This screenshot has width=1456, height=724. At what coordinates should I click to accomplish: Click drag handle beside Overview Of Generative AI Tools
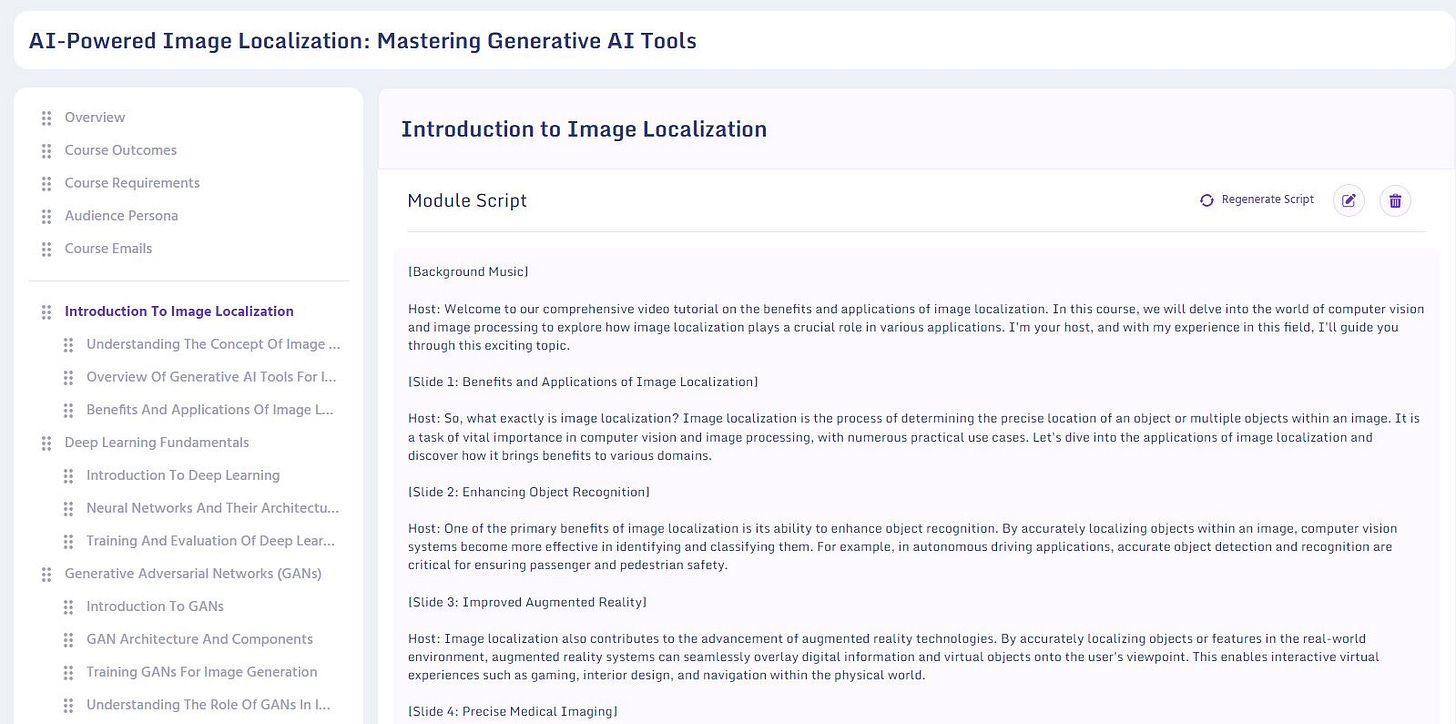click(x=68, y=378)
